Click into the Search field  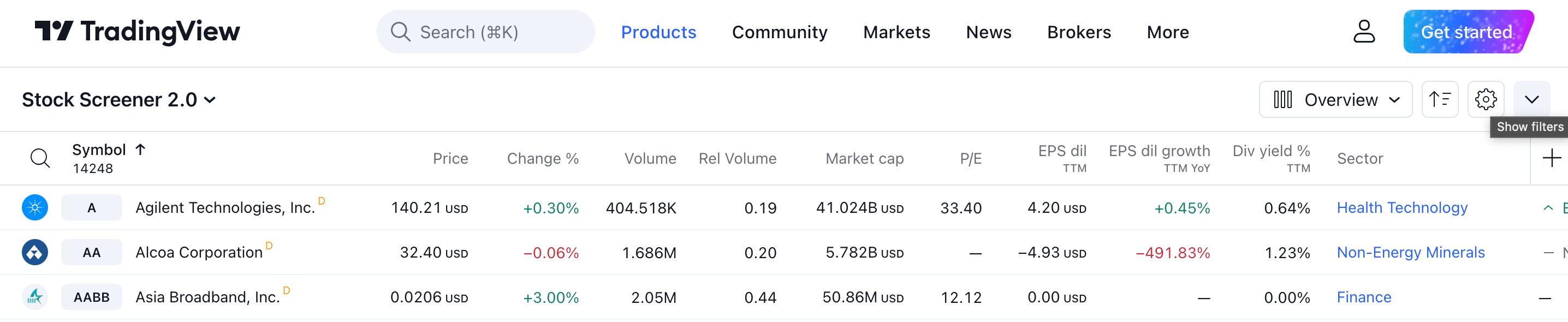pyautogui.click(x=485, y=32)
